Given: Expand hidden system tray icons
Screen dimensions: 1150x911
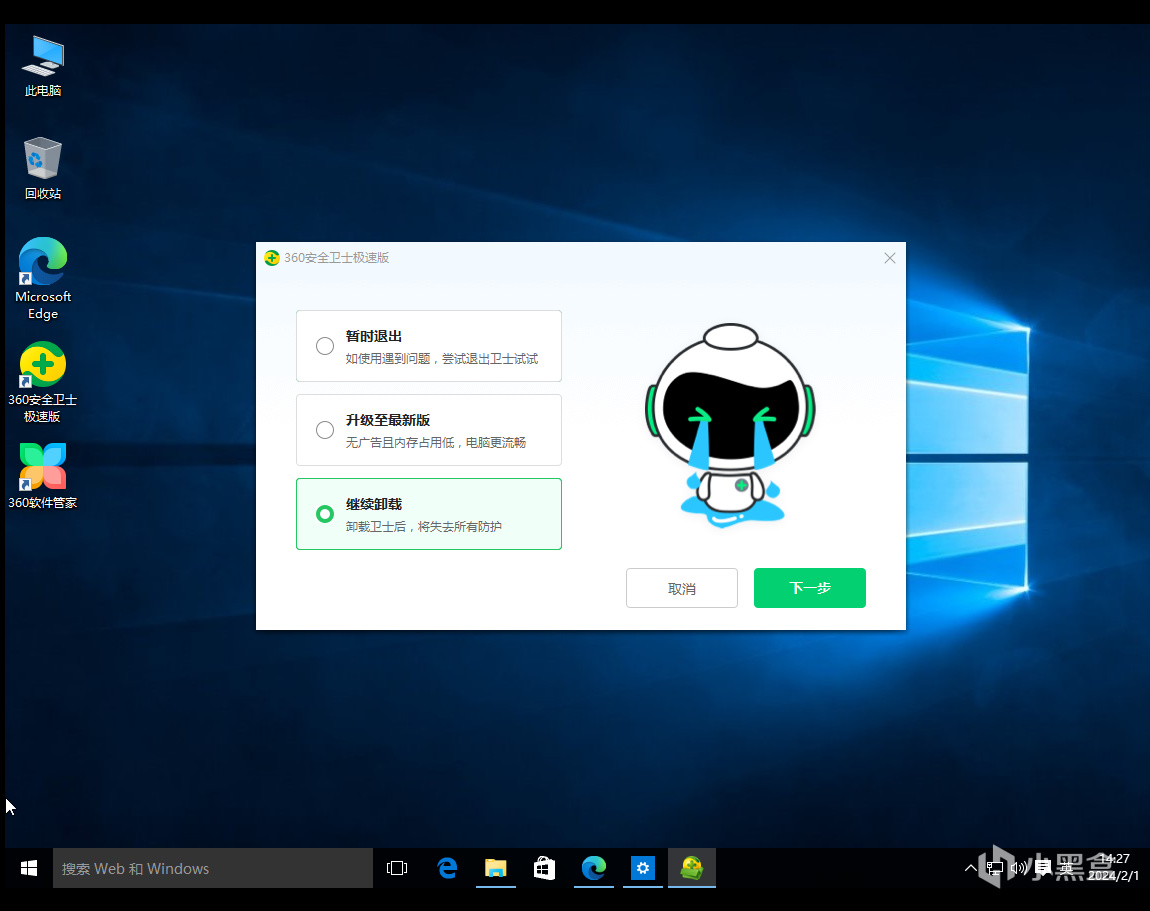Looking at the screenshot, I should click(970, 868).
